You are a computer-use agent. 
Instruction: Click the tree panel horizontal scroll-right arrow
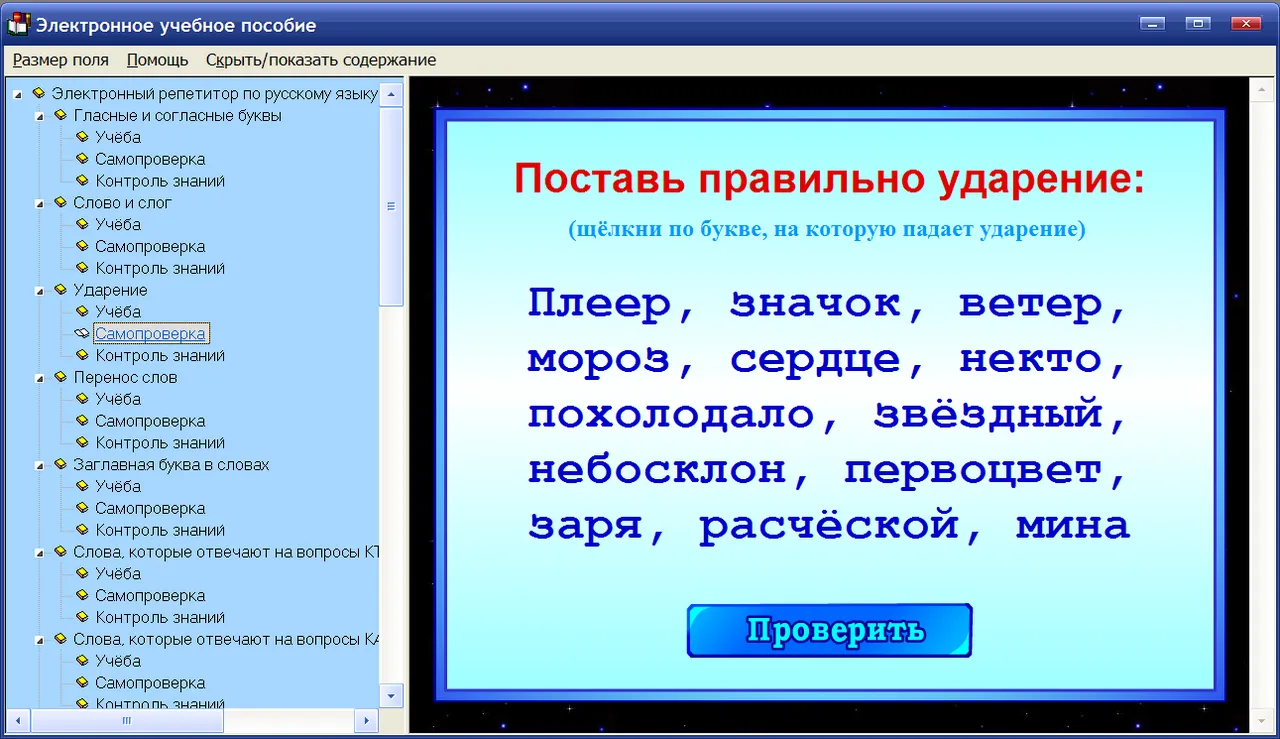pos(367,720)
